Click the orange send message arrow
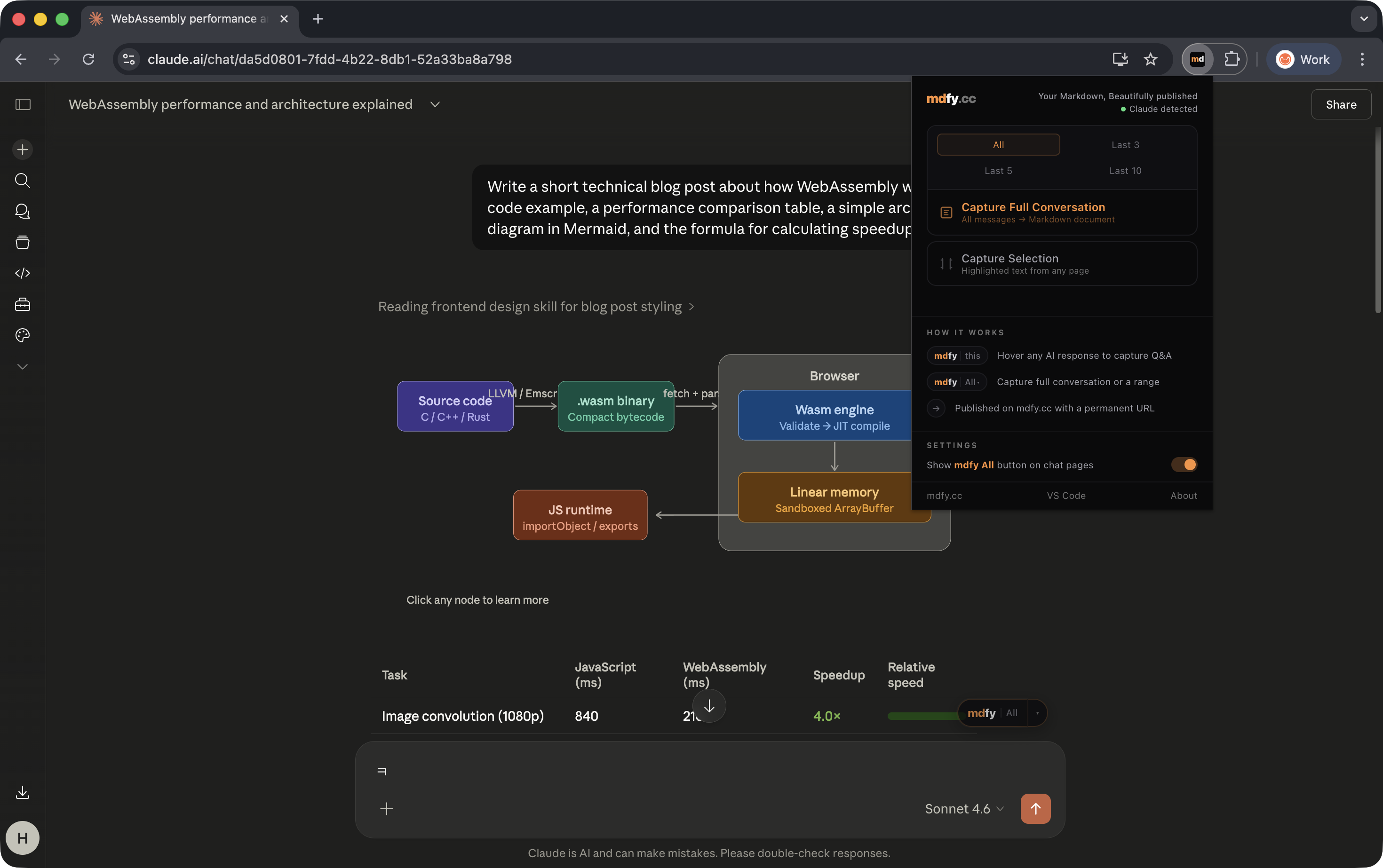The height and width of the screenshot is (868, 1383). pos(1035,808)
